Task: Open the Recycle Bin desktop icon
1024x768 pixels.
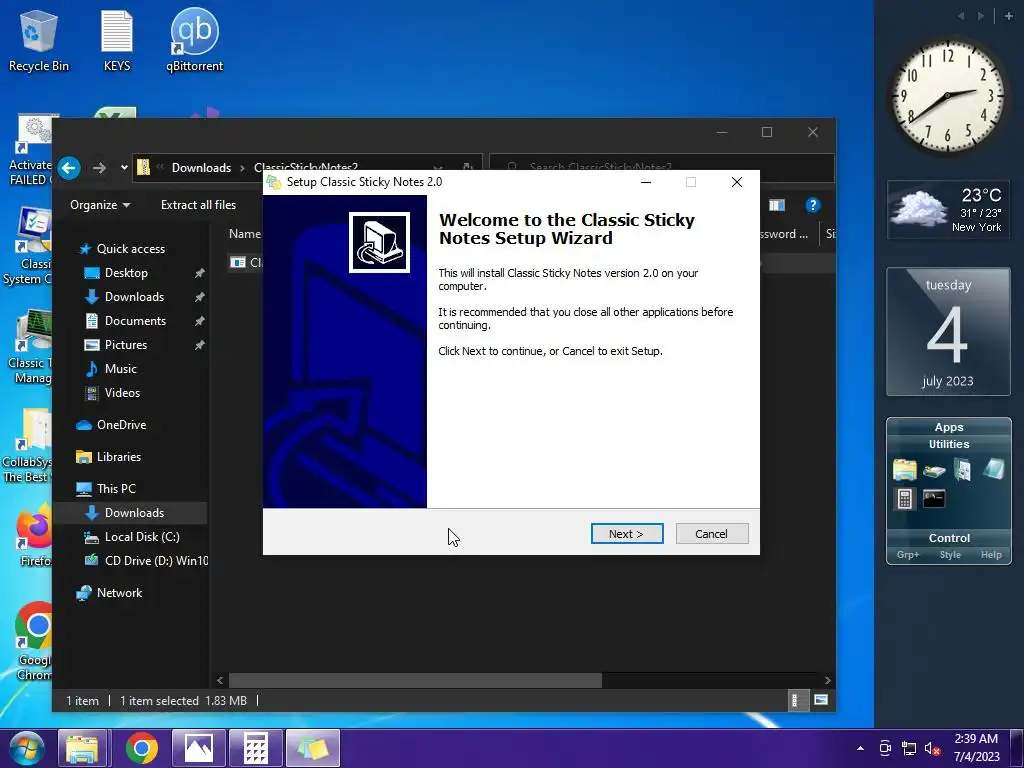Action: (x=39, y=41)
